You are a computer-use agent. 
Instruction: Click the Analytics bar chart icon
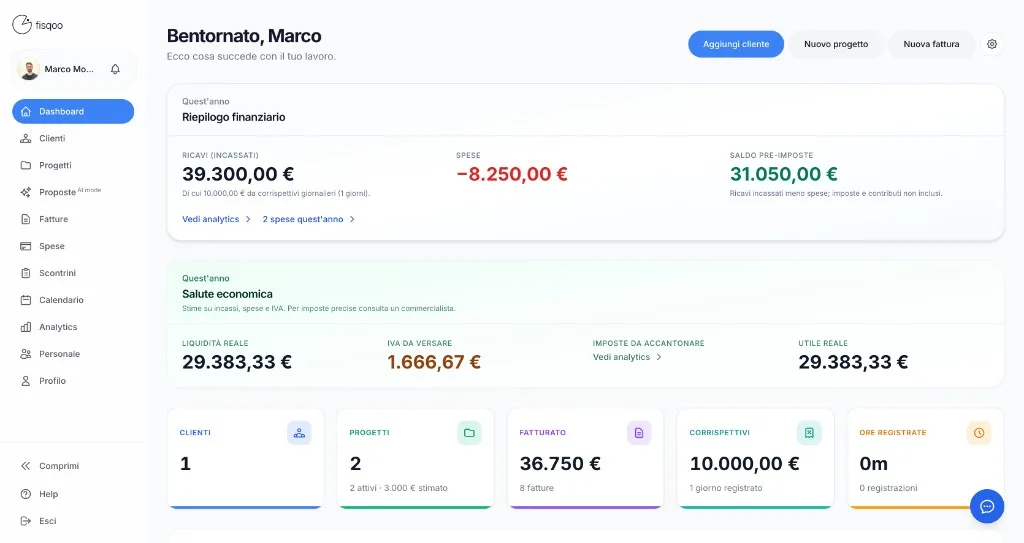click(x=25, y=327)
